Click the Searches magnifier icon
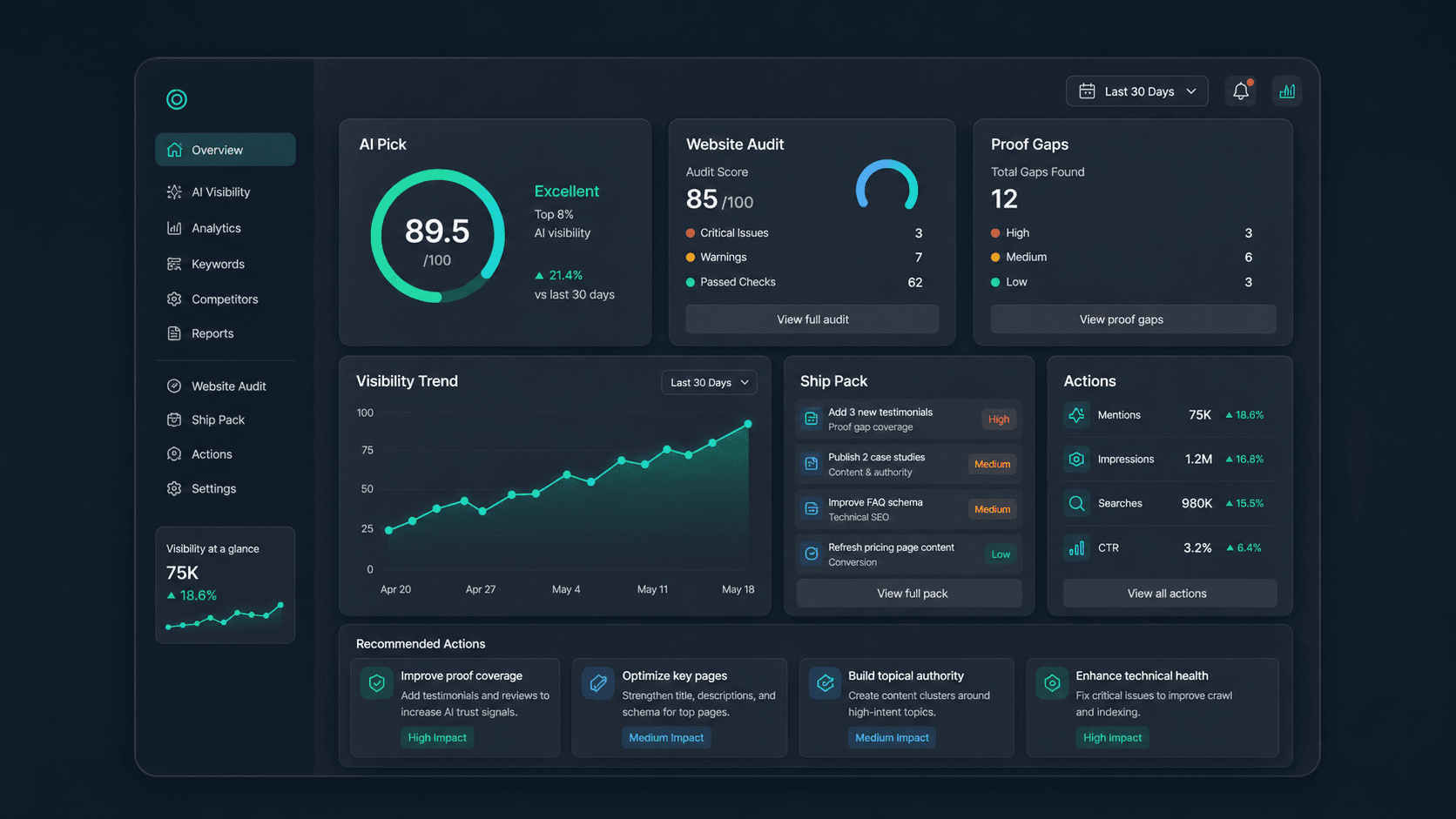 coord(1076,503)
